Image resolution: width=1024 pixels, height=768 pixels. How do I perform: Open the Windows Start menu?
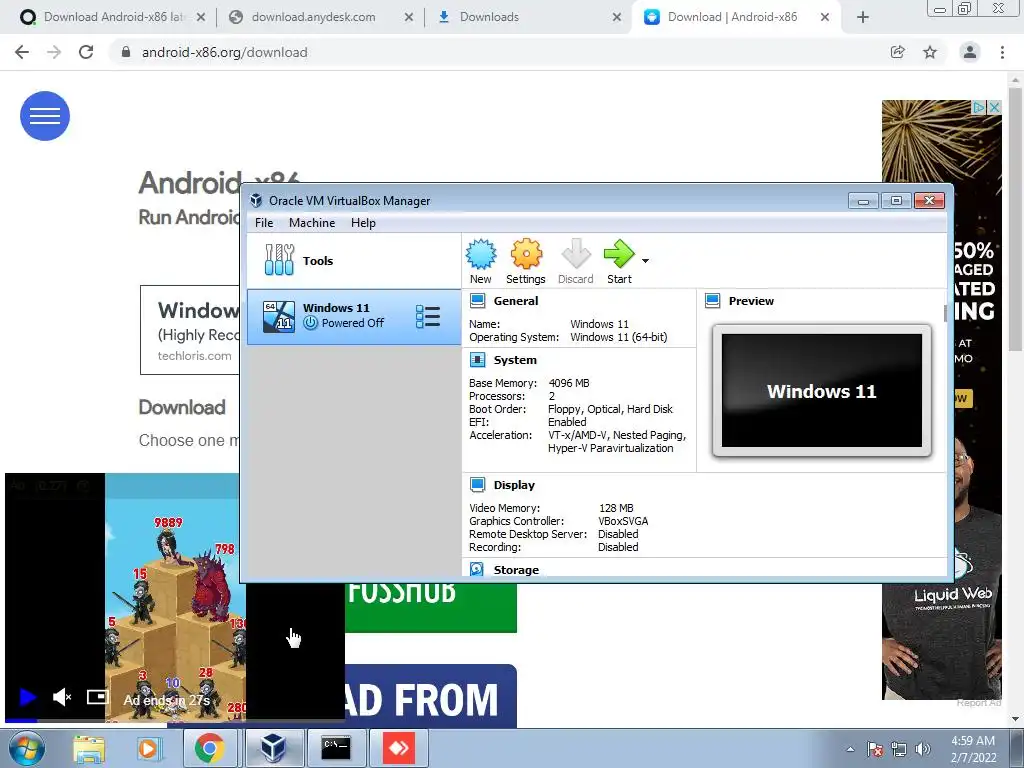[27, 748]
